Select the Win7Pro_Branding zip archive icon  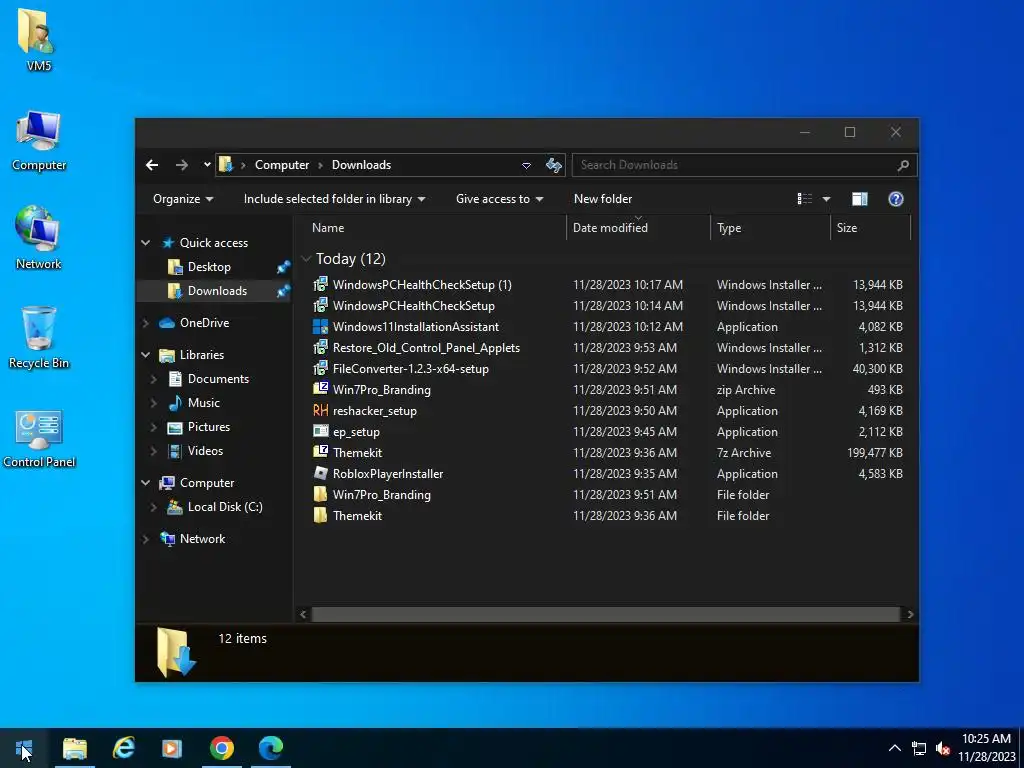tap(320, 389)
